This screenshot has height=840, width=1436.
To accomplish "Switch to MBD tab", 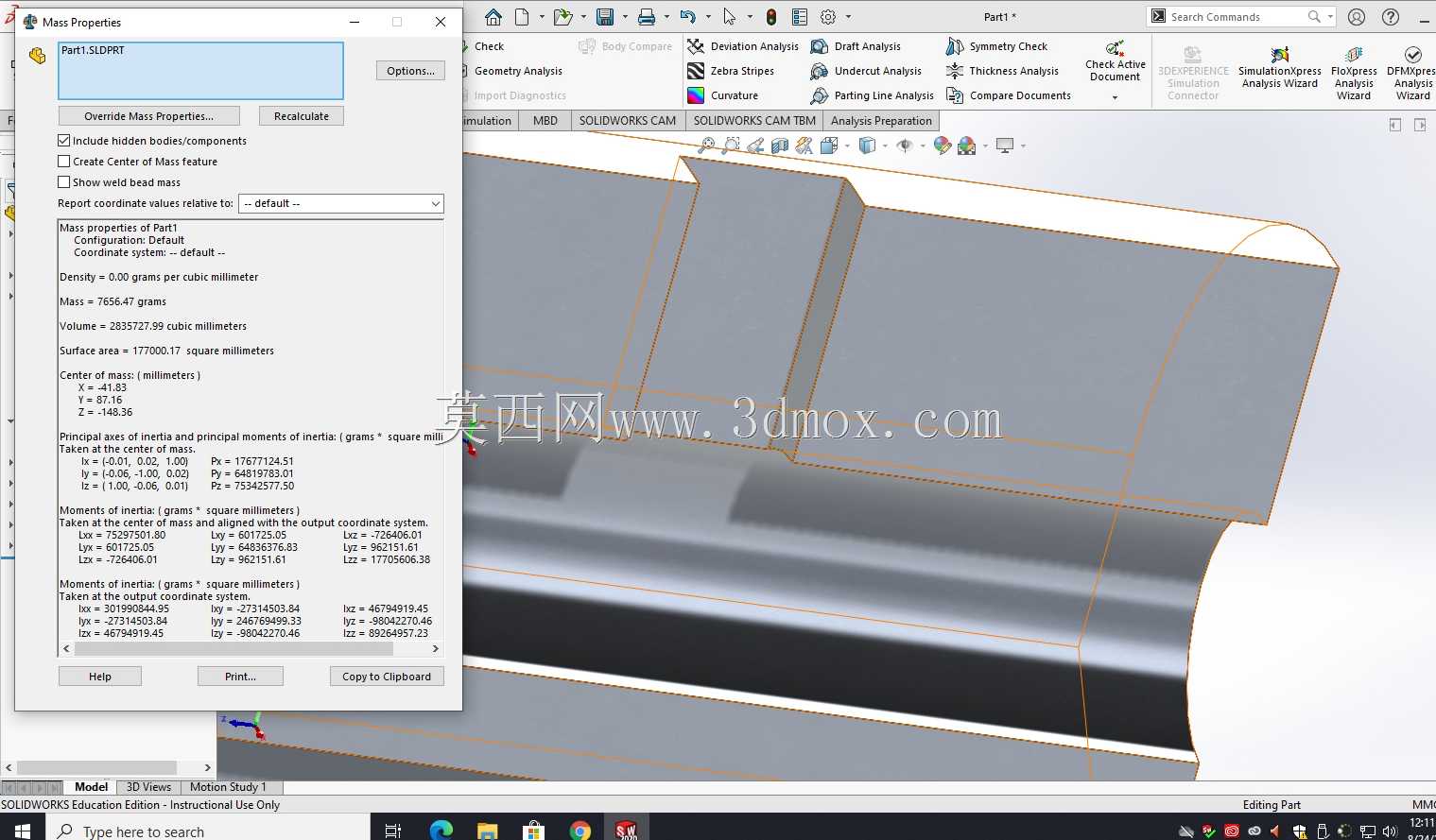I will coord(545,121).
